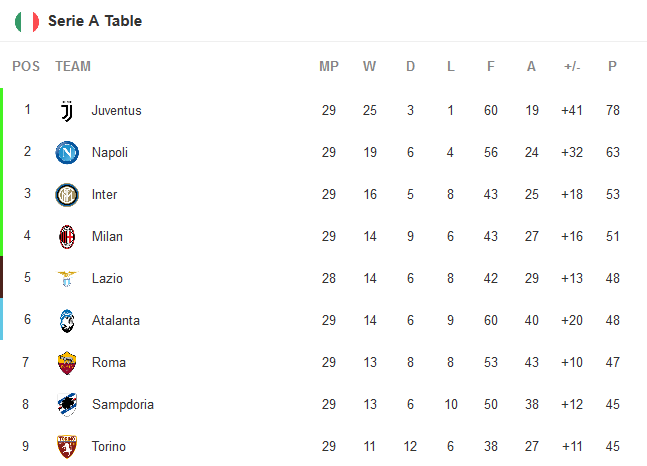Click the Napoli club crest
Screen dimensions: 647x466
click(x=67, y=152)
